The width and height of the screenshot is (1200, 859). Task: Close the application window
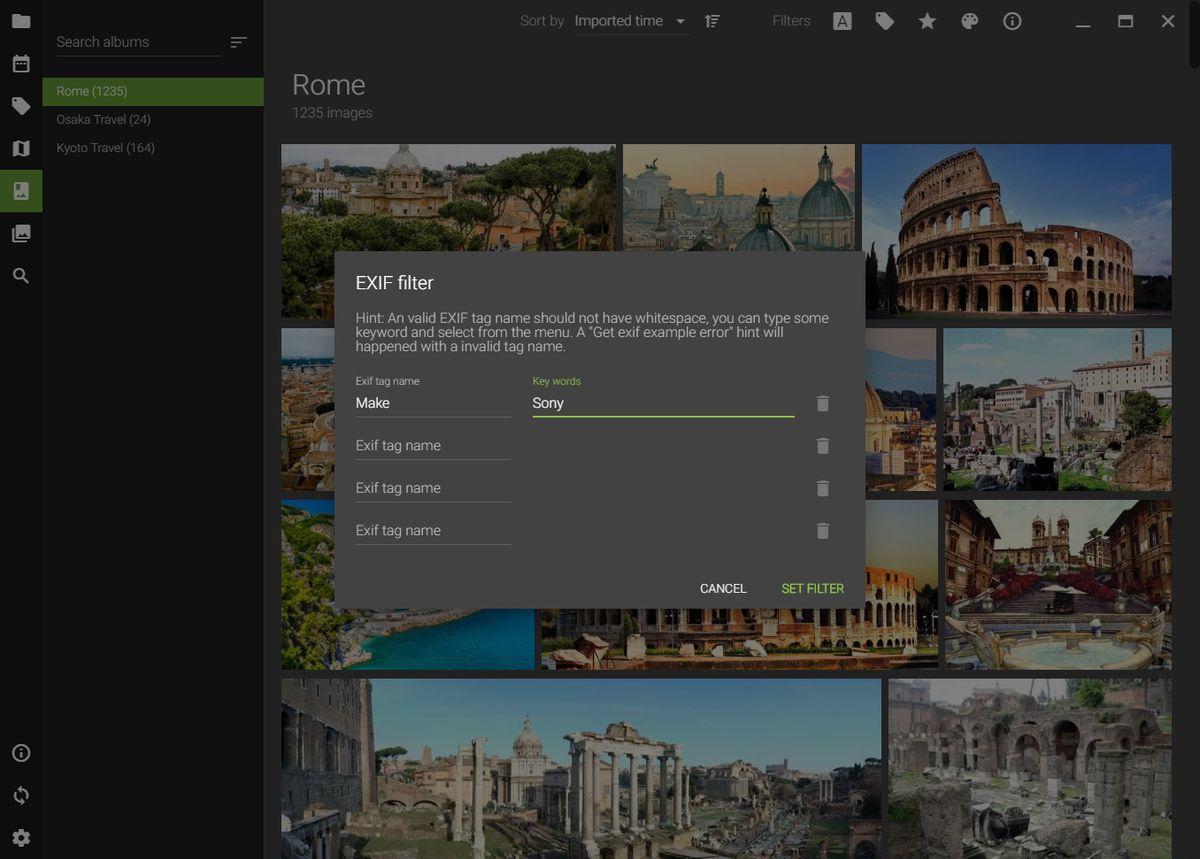[x=1168, y=21]
